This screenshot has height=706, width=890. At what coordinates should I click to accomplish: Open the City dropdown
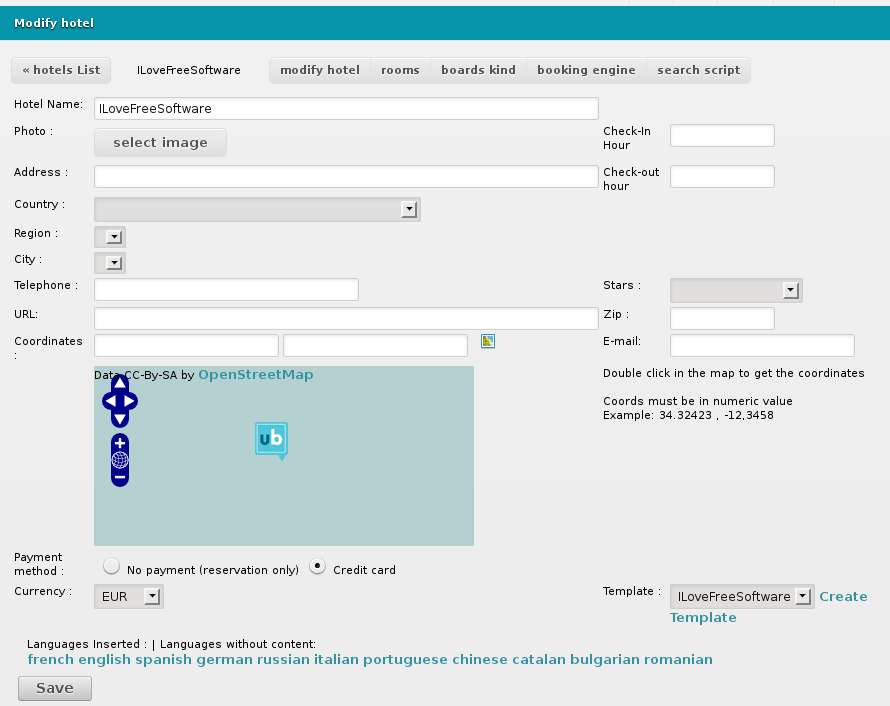point(110,263)
